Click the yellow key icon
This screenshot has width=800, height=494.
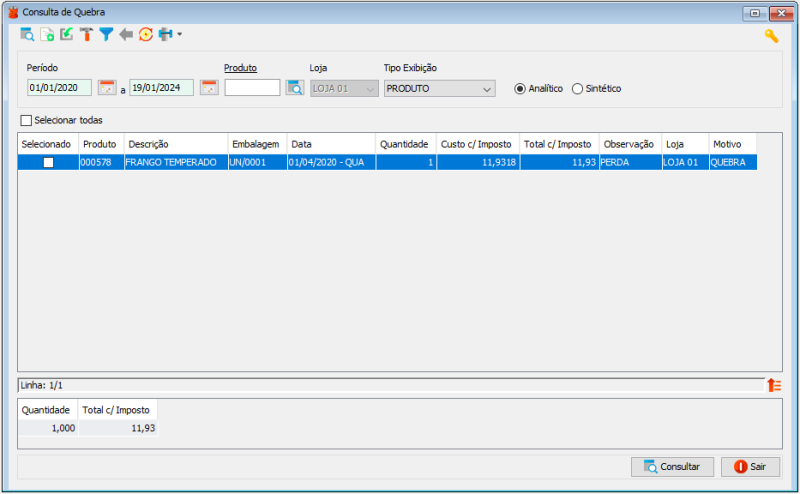coord(771,36)
